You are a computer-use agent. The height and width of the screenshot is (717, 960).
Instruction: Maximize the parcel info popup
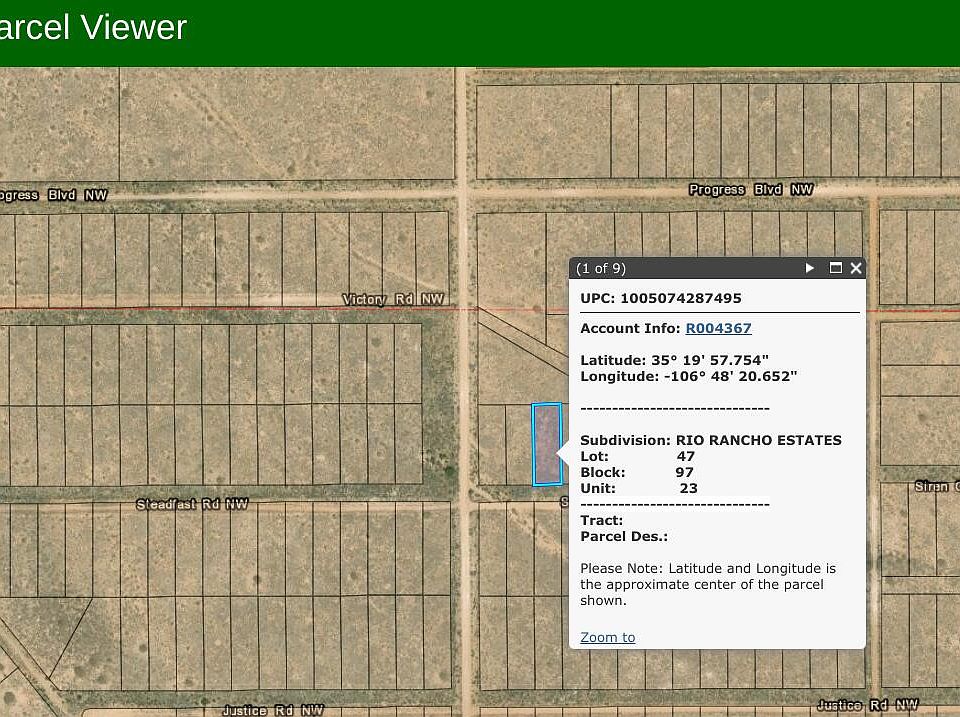click(x=836, y=268)
